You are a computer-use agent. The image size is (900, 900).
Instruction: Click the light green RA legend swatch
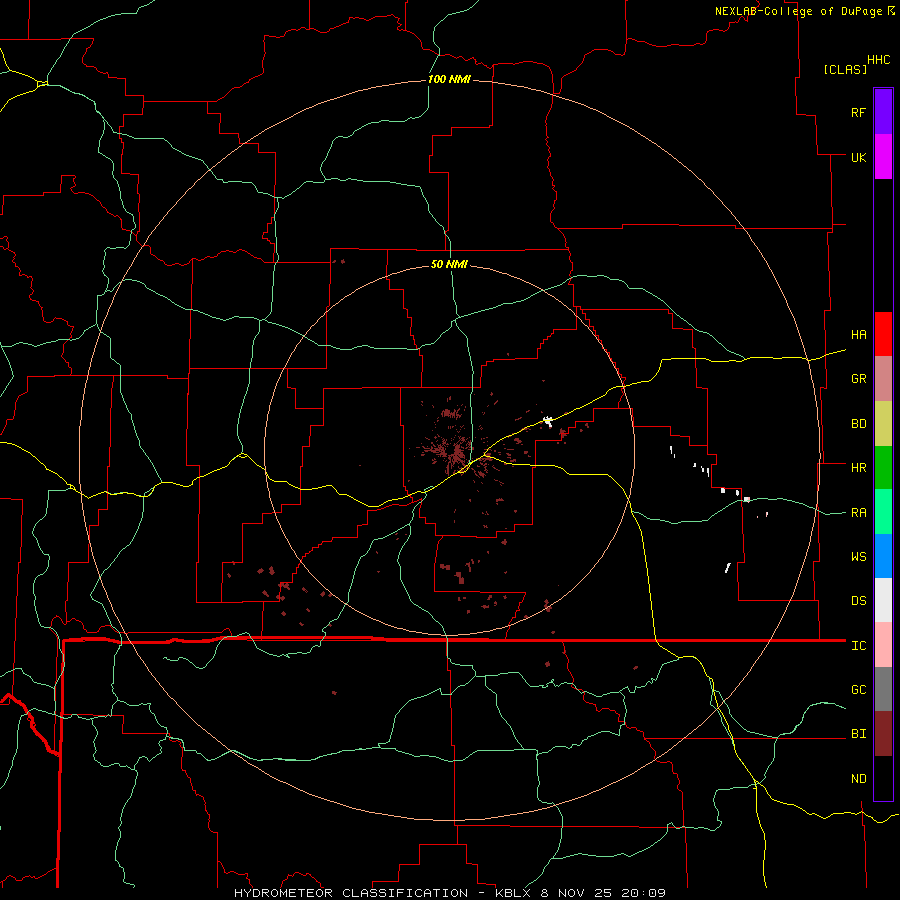tap(883, 512)
